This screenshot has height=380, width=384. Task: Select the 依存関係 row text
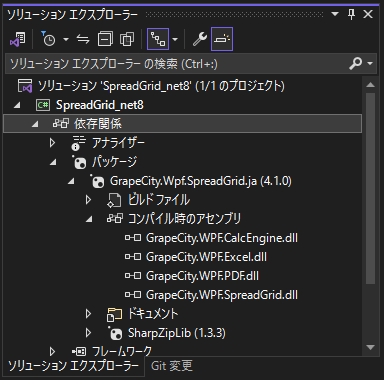tap(98, 124)
